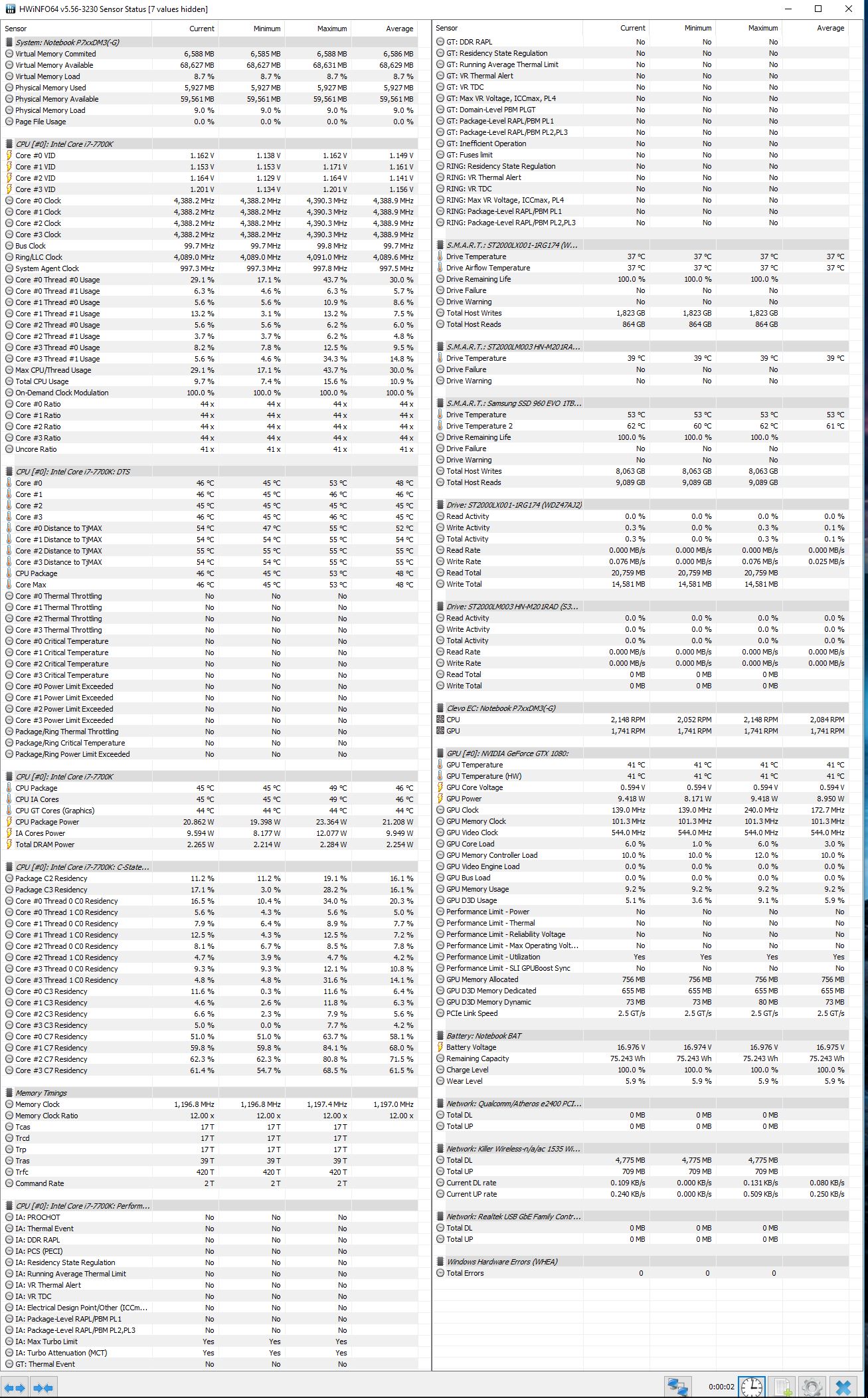This screenshot has height=1398, width=868.
Task: Select System: Notebook P7xxDM3(-G) group header
Action: 210,43
